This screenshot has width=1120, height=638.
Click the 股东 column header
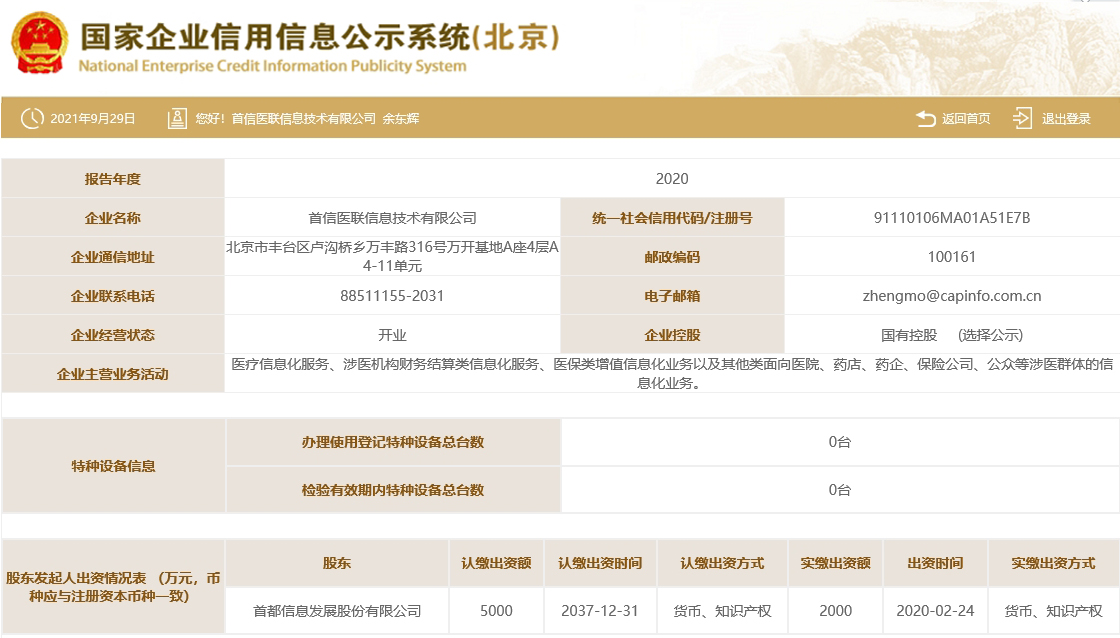(x=336, y=563)
